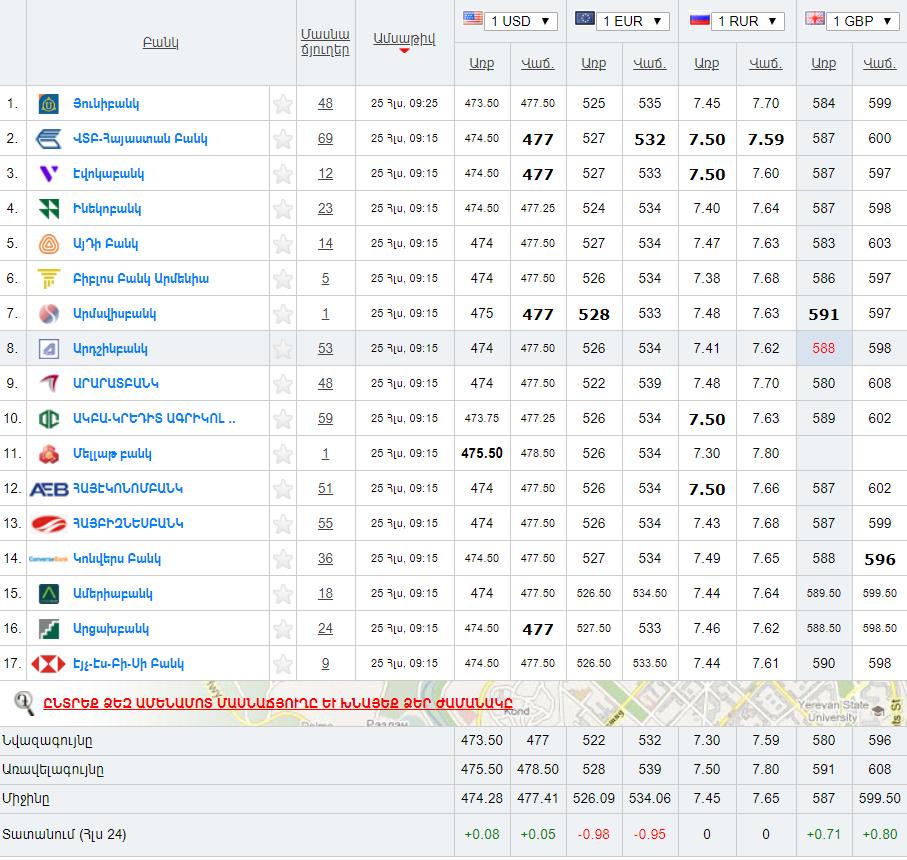The image size is (907, 860).
Task: Sort by Ամսաթիվ date column header
Action: pos(404,39)
